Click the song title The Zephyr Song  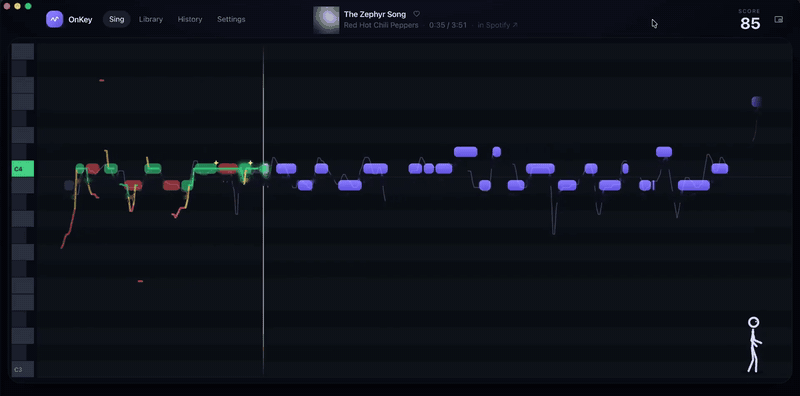point(375,14)
